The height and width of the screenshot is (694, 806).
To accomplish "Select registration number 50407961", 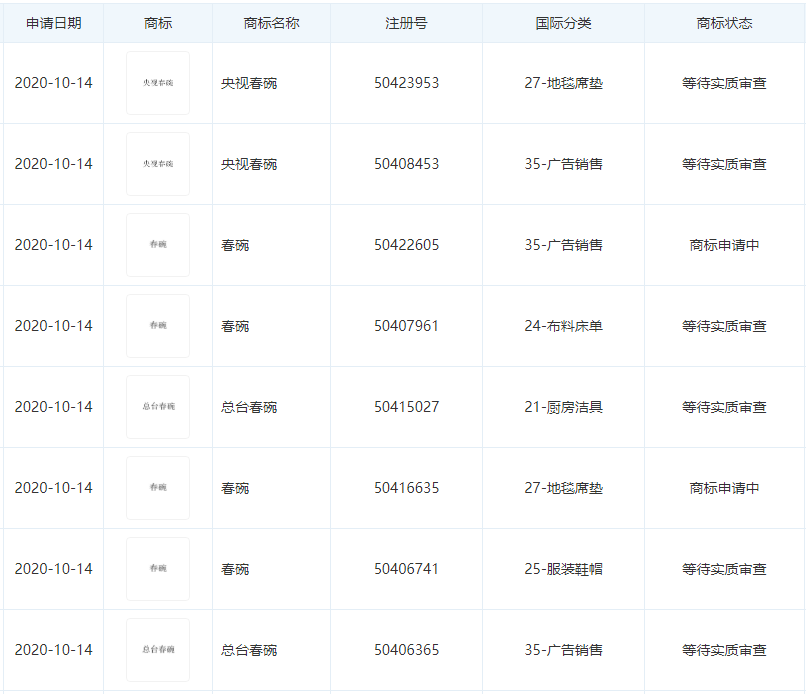I will [406, 326].
